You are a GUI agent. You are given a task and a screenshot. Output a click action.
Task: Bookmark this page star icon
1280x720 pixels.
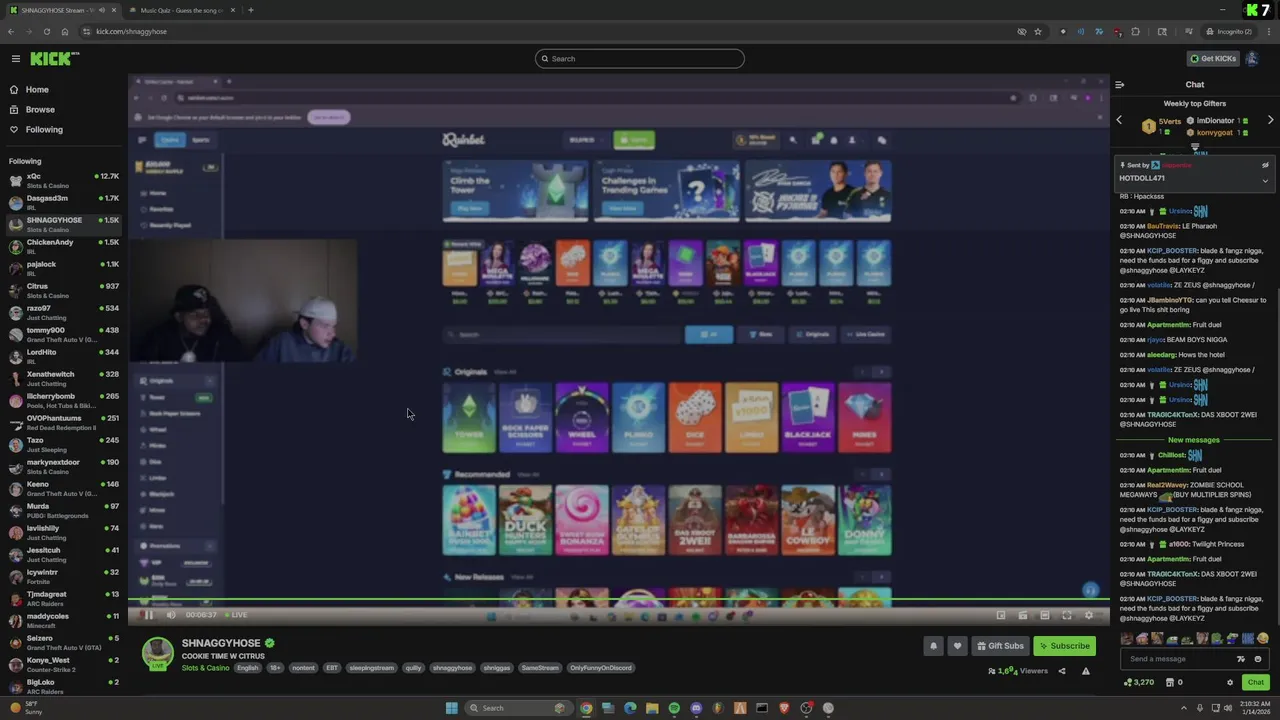click(1038, 32)
